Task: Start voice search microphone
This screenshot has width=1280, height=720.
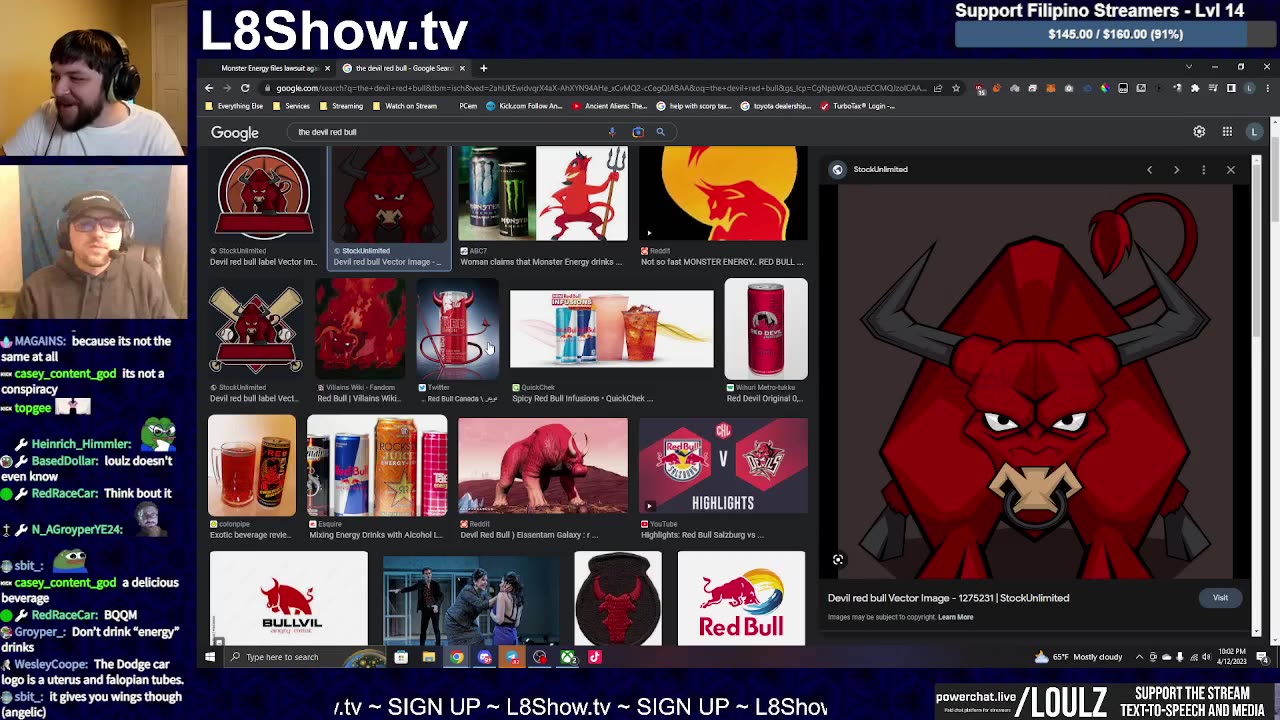Action: (x=612, y=132)
